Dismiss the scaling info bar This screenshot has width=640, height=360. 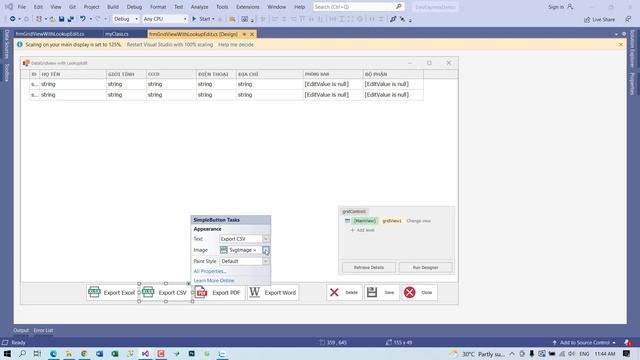621,44
